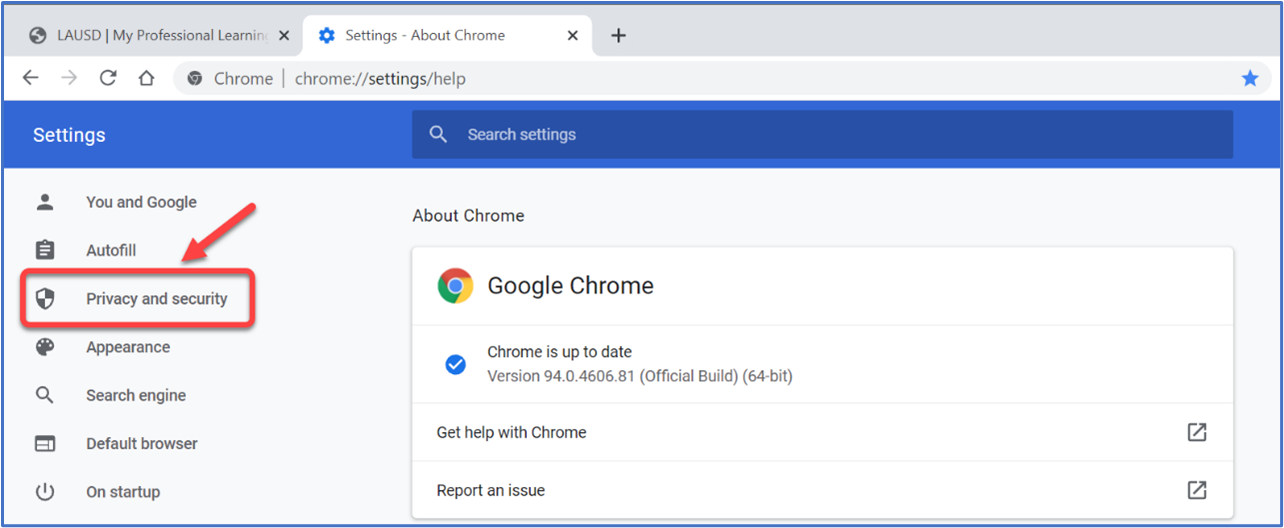The image size is (1284, 528).
Task: Click the shield icon for Privacy and security
Action: (45, 298)
